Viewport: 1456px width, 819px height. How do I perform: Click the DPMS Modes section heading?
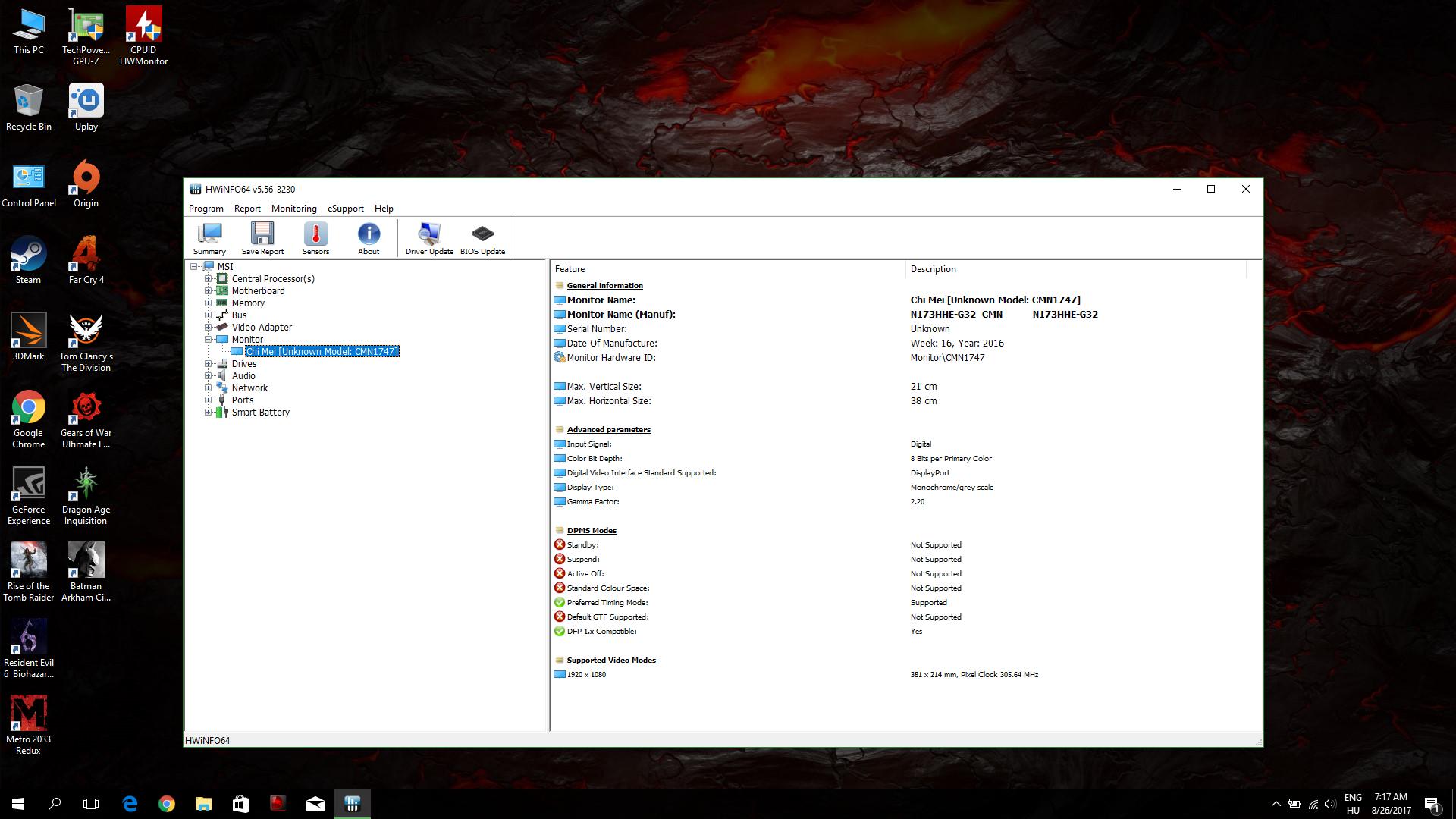point(591,531)
